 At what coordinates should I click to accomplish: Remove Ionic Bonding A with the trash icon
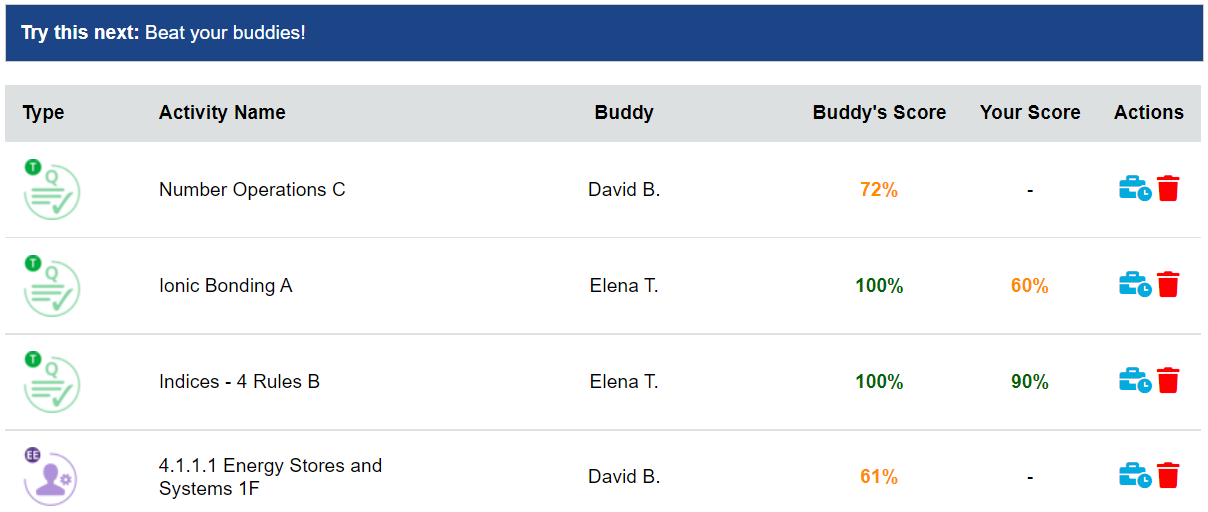[x=1168, y=284]
